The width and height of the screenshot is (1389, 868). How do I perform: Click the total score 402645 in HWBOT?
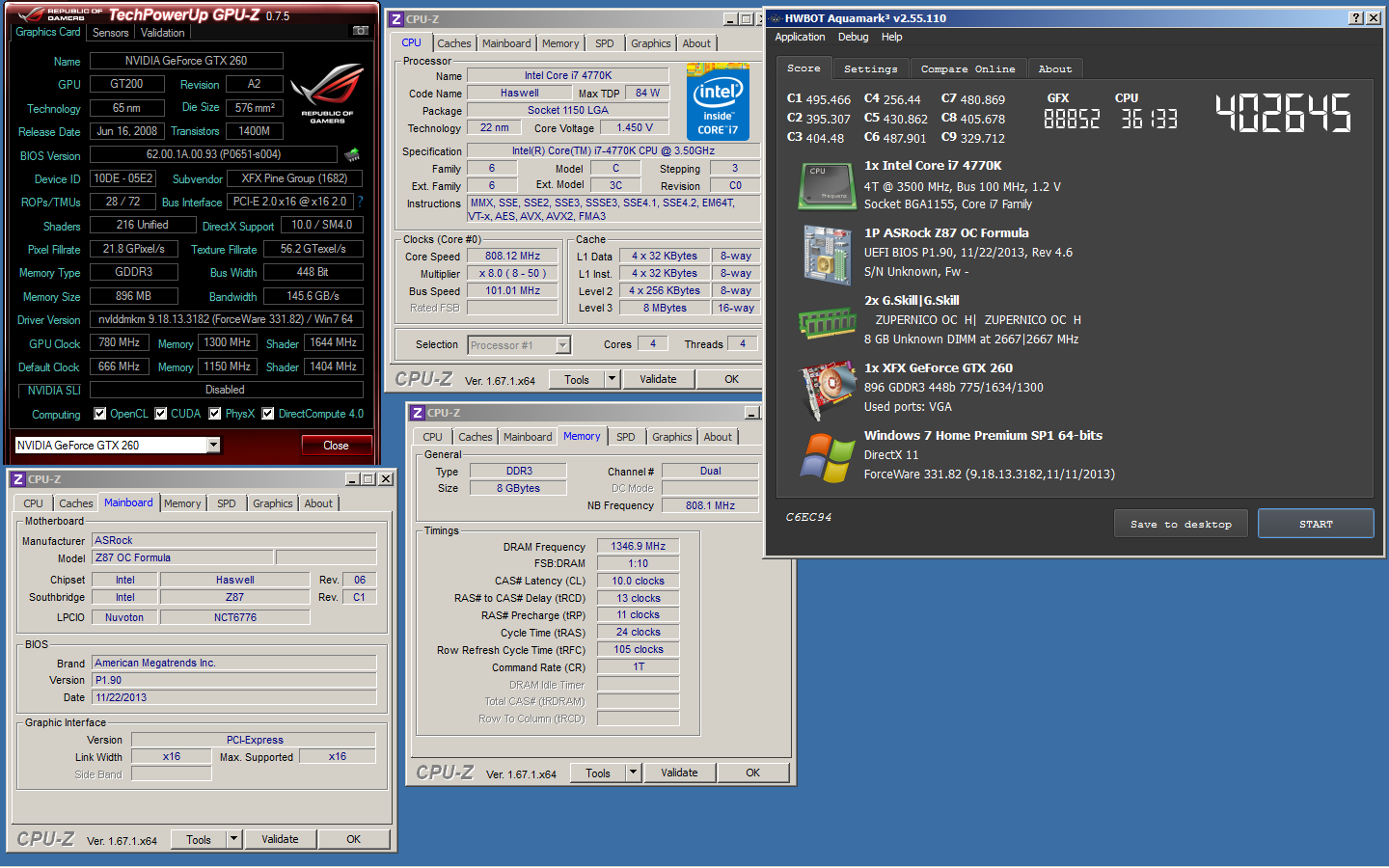[x=1283, y=114]
